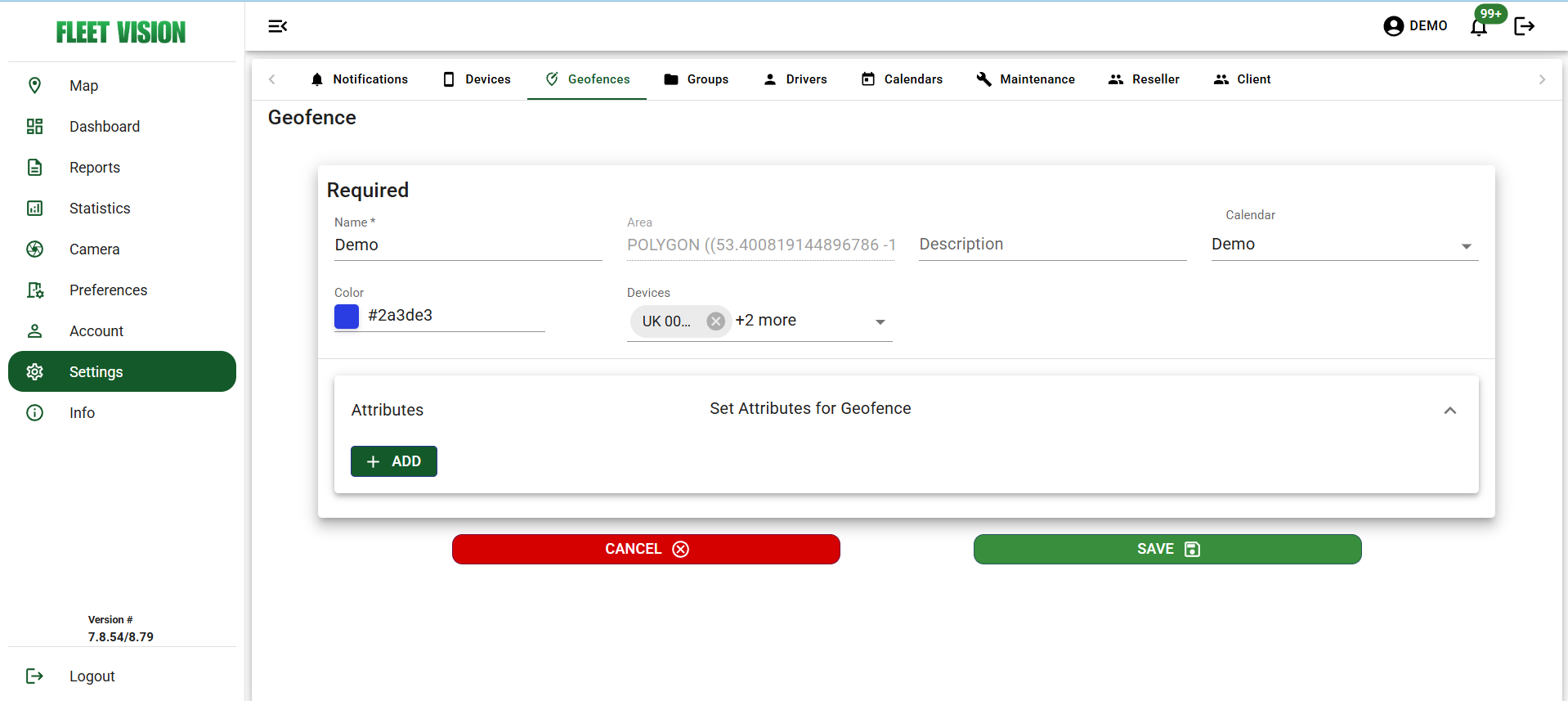Go to Camera in the sidebar
The height and width of the screenshot is (701, 1568).
(x=94, y=249)
